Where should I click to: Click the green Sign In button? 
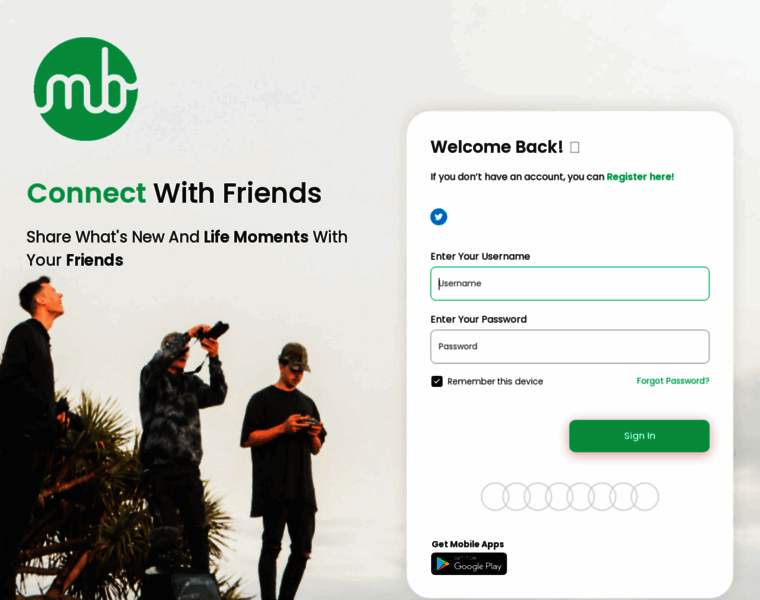click(x=639, y=436)
